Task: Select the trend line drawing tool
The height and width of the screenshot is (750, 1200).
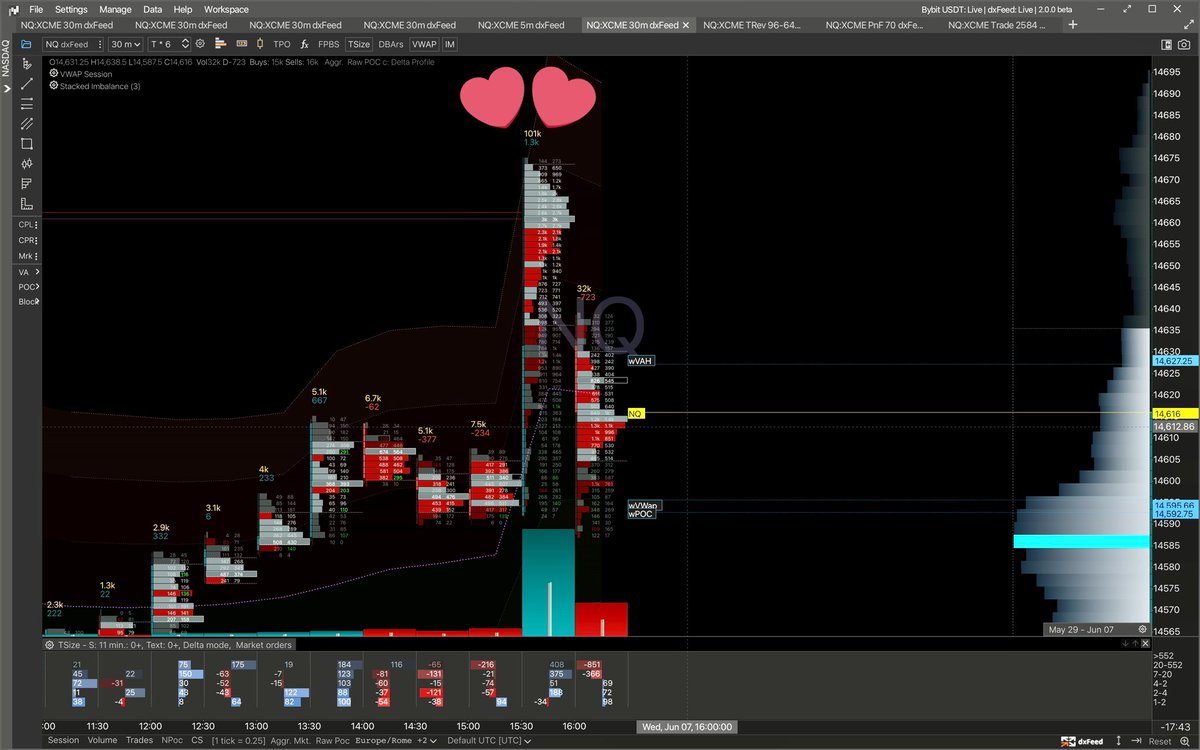Action: click(x=27, y=84)
